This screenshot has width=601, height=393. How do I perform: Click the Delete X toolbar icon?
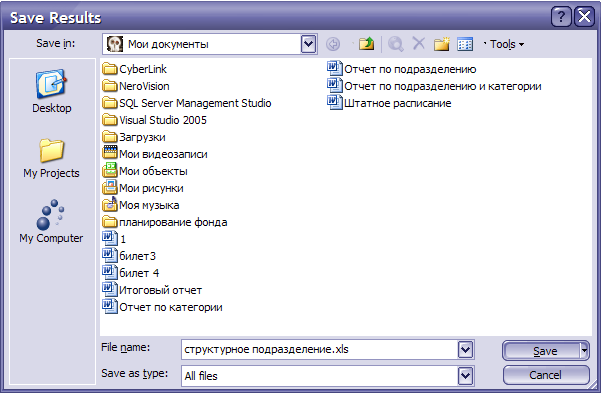tap(419, 44)
